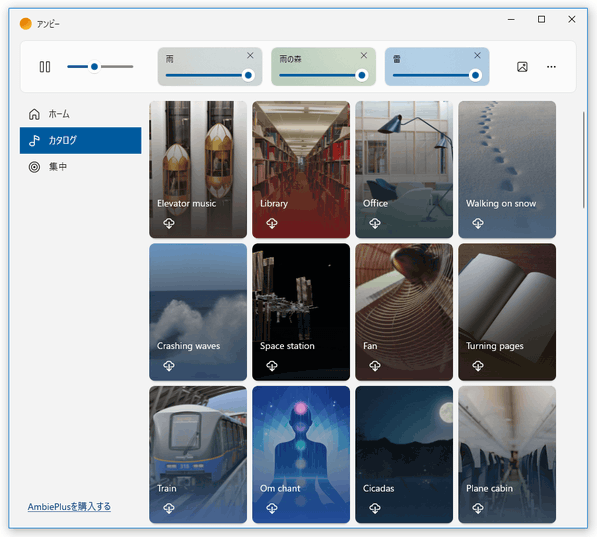The width and height of the screenshot is (597, 537).
Task: Open the background image picker icon
Action: click(x=522, y=67)
